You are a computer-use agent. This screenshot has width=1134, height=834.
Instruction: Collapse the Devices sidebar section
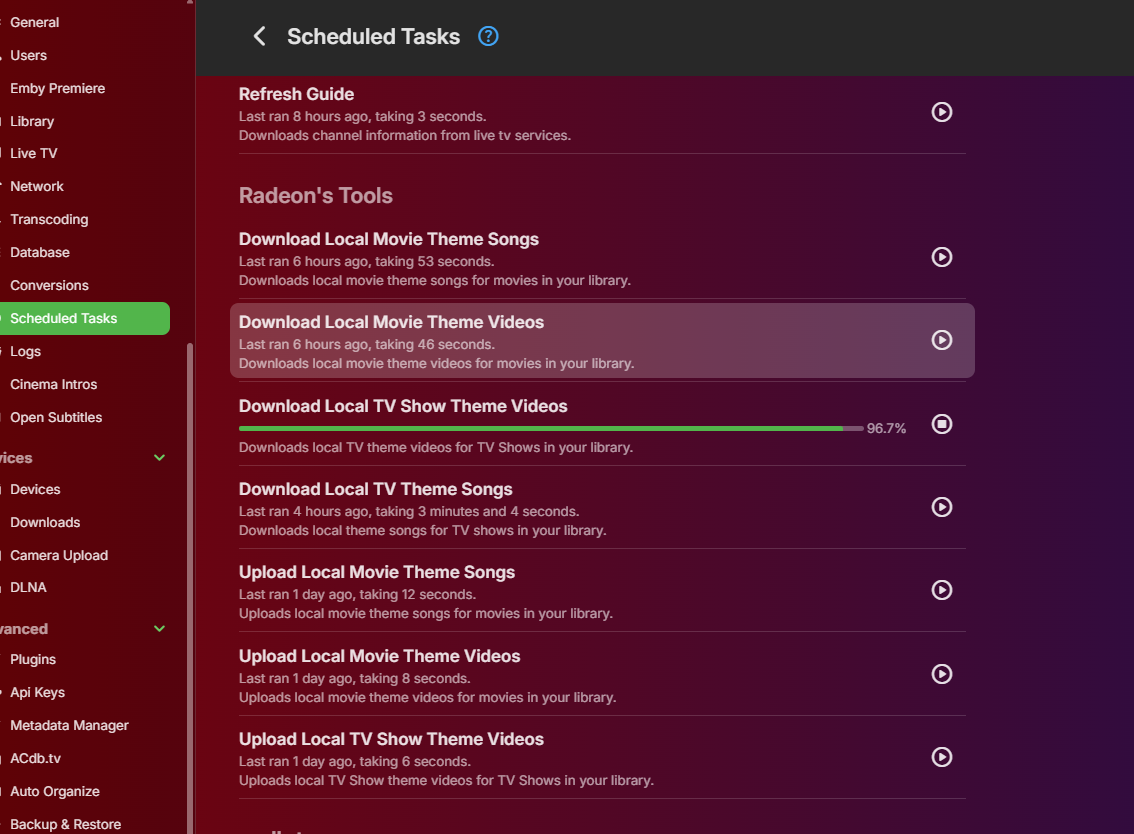tap(159, 458)
